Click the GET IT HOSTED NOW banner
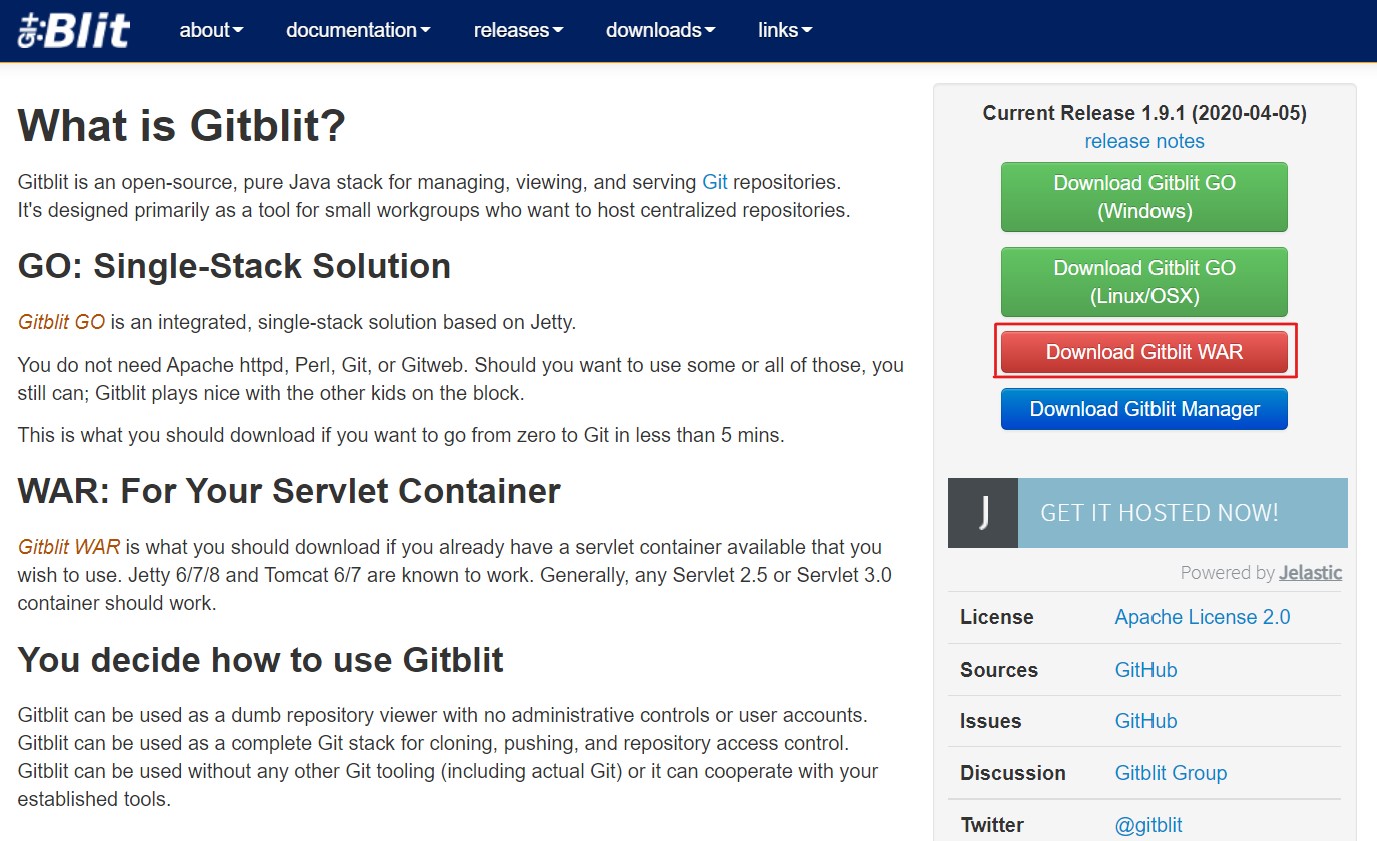The height and width of the screenshot is (841, 1377). tap(1148, 513)
